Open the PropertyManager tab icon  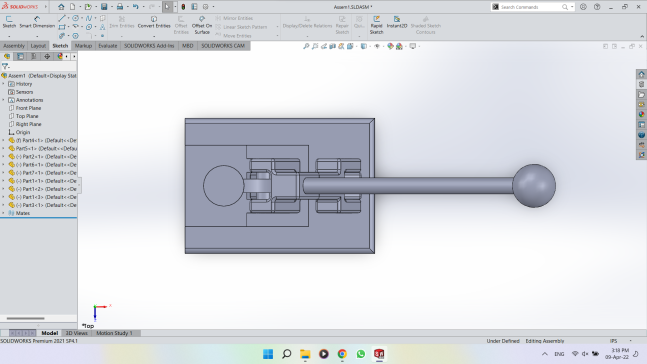pyautogui.click(x=20, y=56)
